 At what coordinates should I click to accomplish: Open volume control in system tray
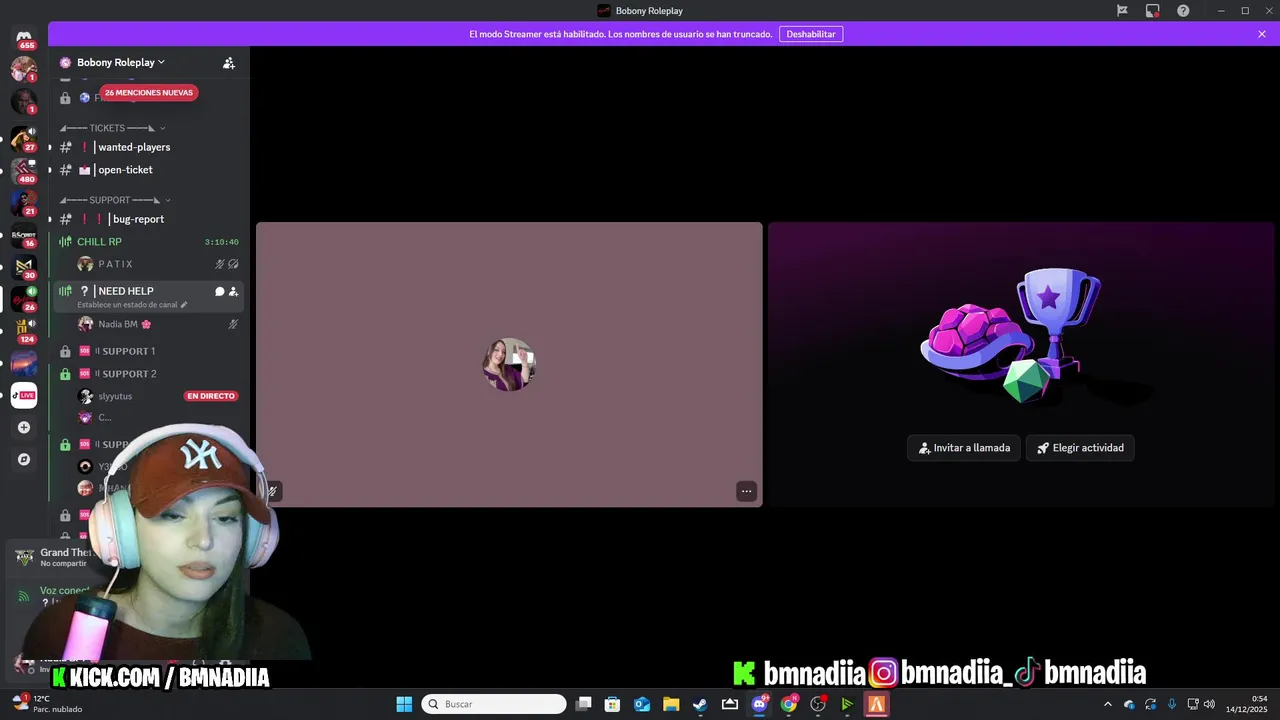pos(1210,704)
